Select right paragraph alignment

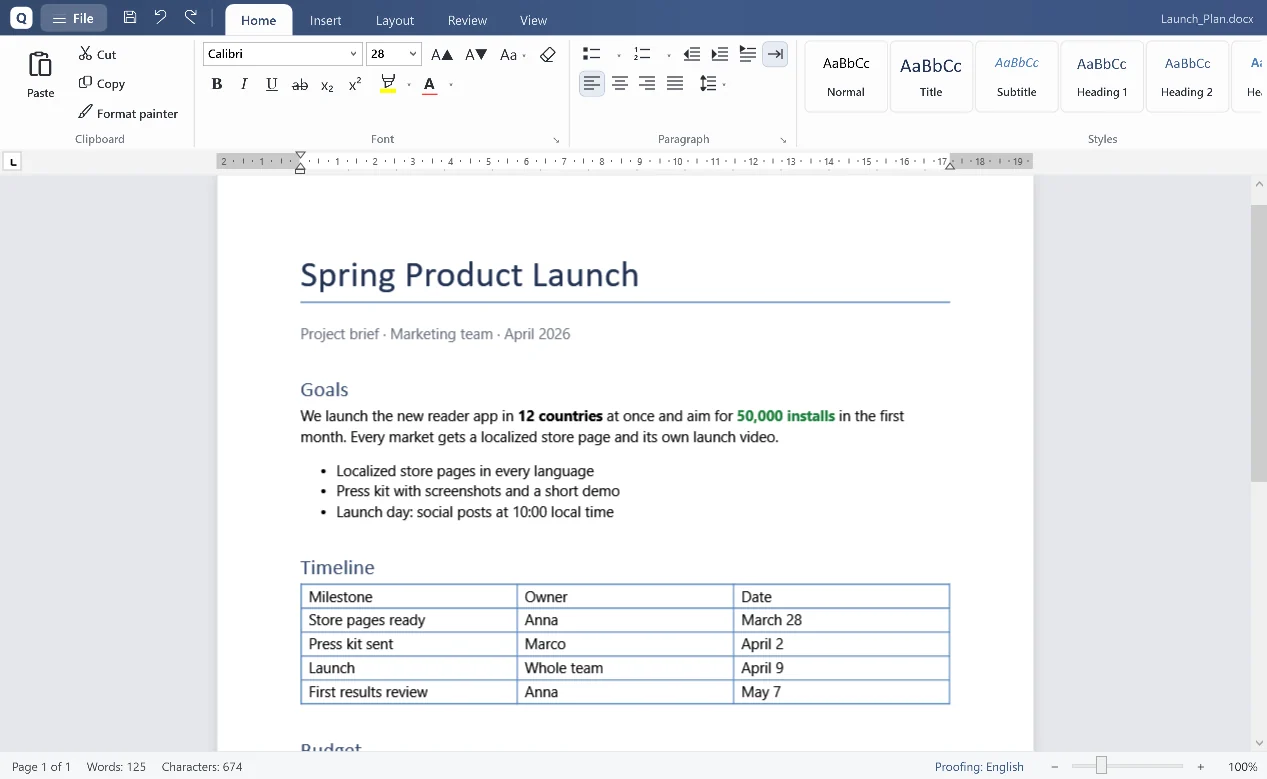647,84
